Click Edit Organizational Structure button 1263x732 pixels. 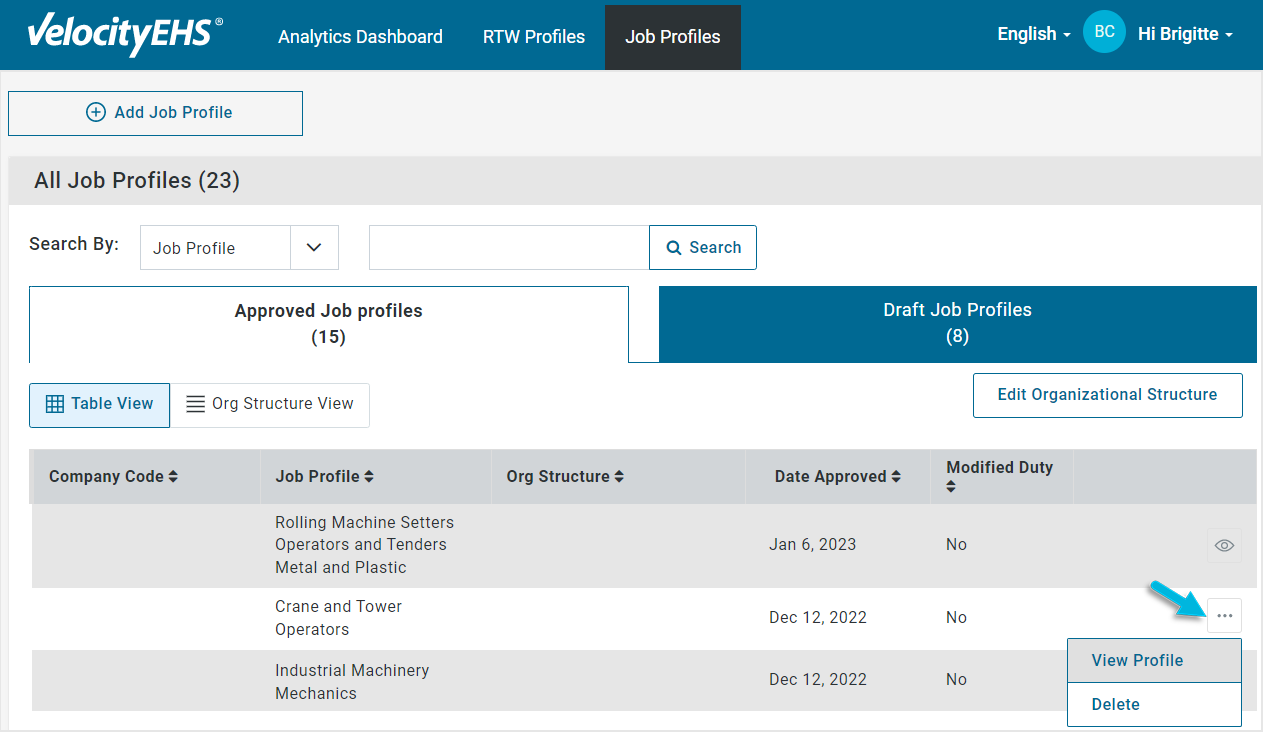coord(1107,395)
